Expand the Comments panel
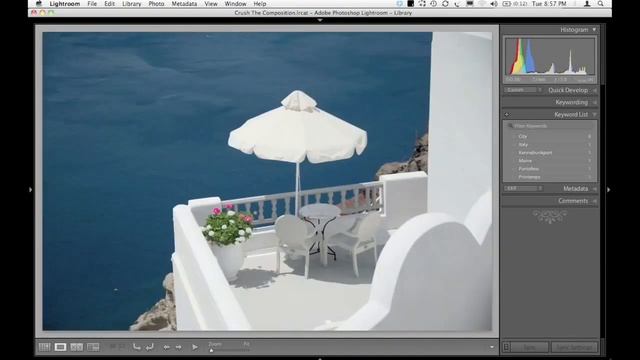 595,201
